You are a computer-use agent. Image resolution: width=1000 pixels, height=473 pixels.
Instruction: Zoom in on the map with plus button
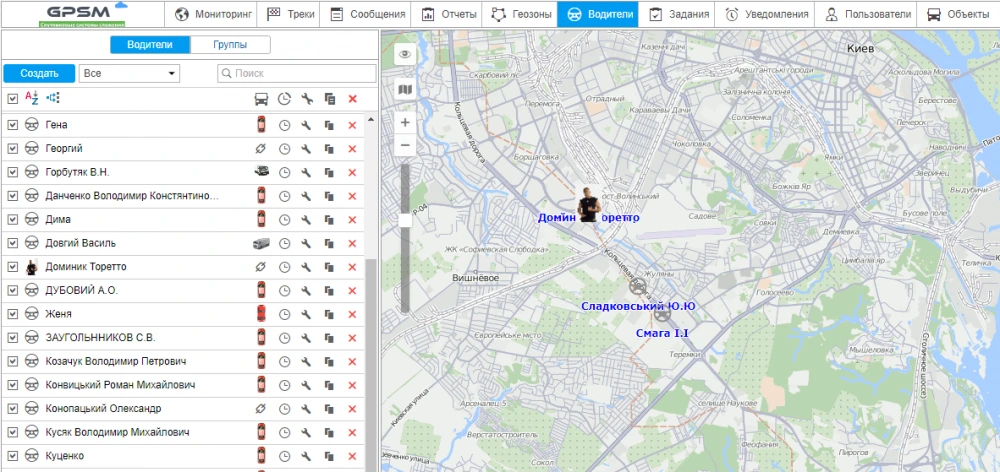coord(405,122)
